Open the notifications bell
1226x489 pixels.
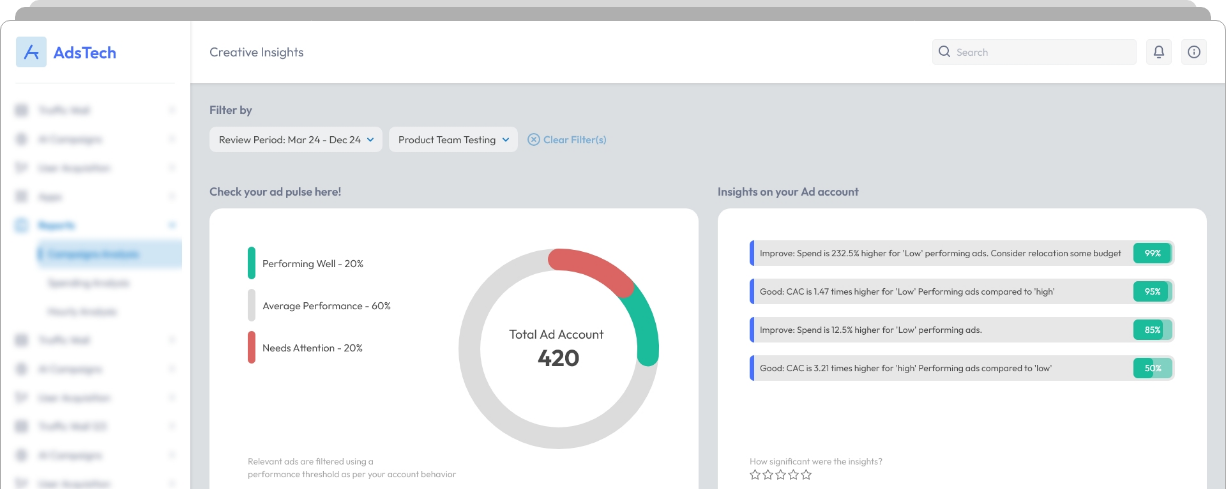point(1159,52)
